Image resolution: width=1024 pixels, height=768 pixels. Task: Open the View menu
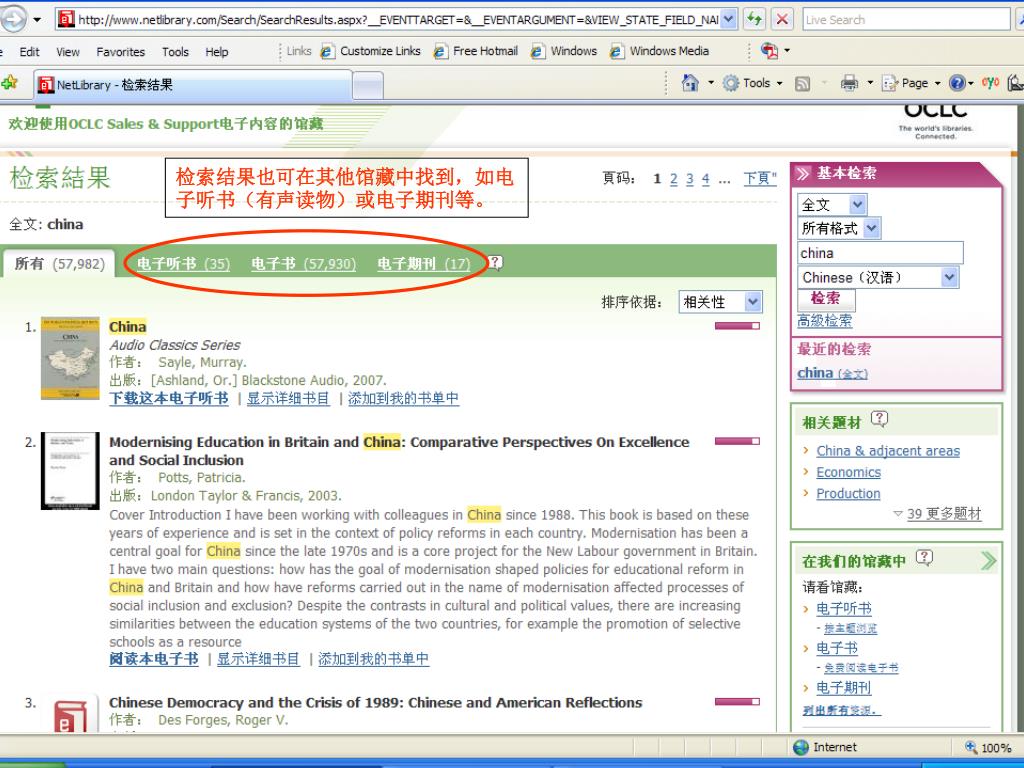(67, 52)
